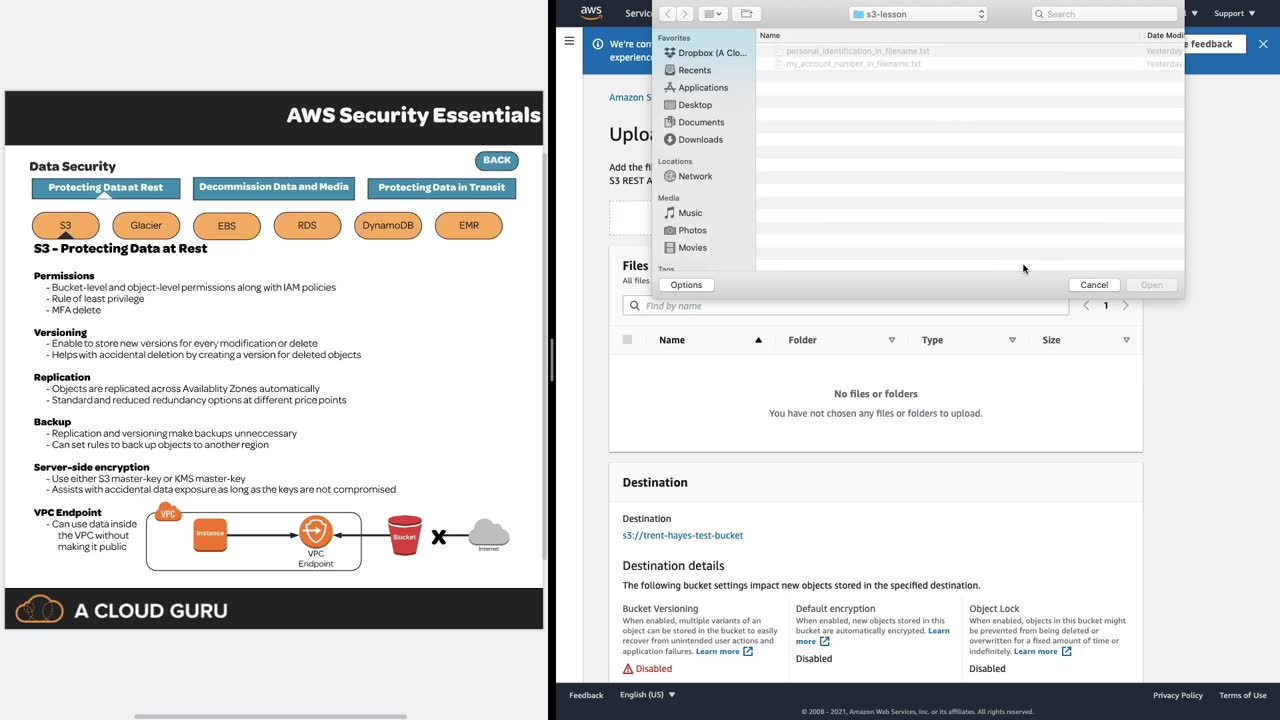Select the DynamoDB service pill
The width and height of the screenshot is (1280, 720).
point(388,226)
